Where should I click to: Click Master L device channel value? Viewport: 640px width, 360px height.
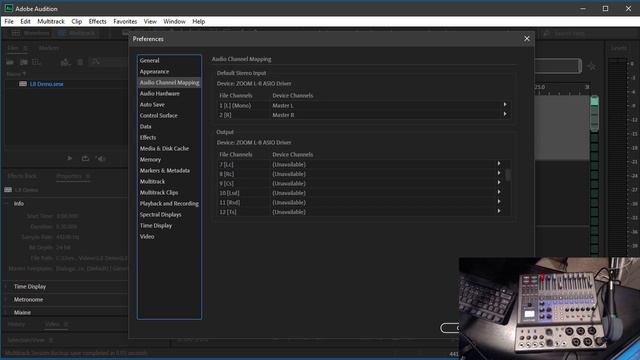[283, 105]
